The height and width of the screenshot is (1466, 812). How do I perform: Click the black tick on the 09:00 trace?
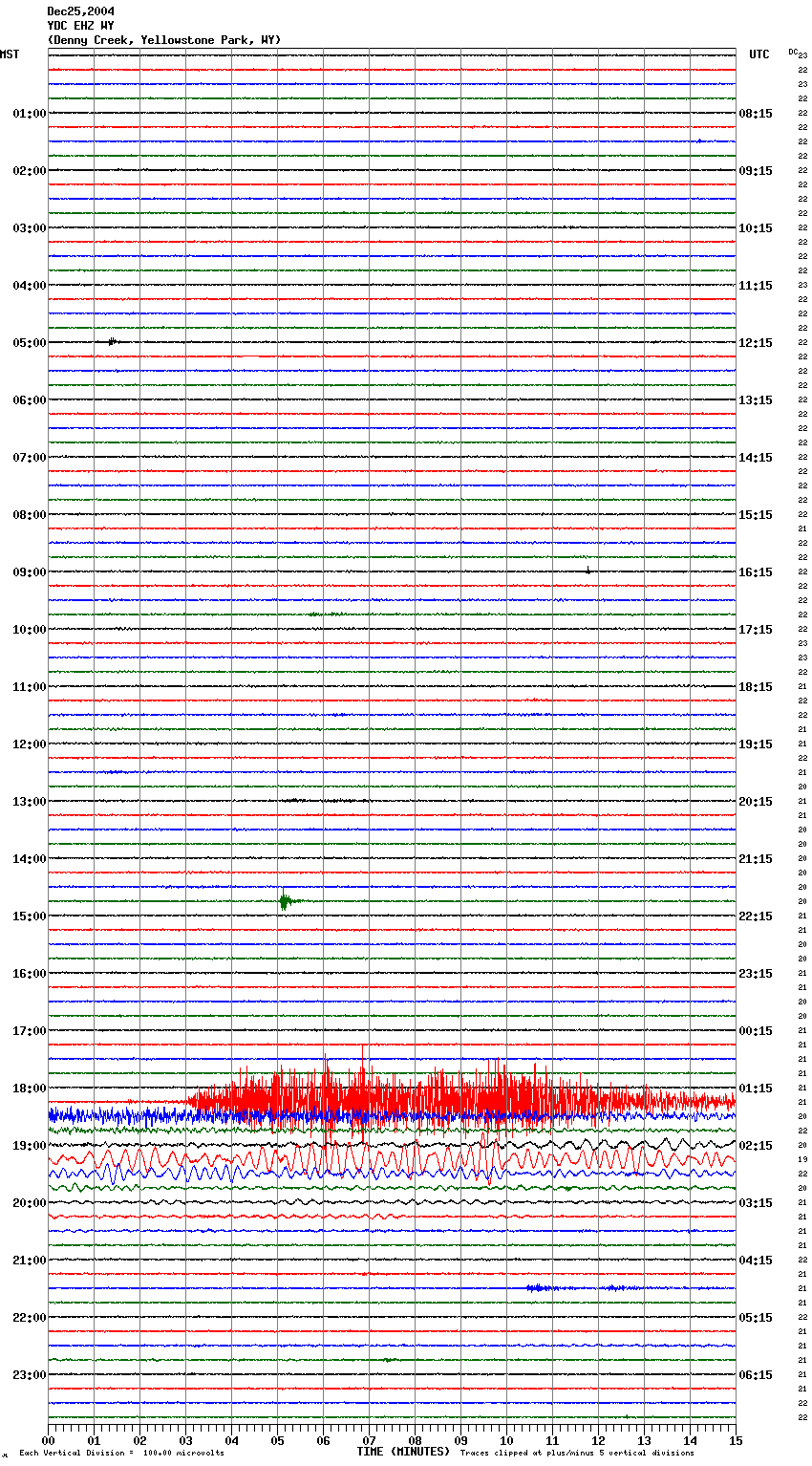click(x=588, y=571)
